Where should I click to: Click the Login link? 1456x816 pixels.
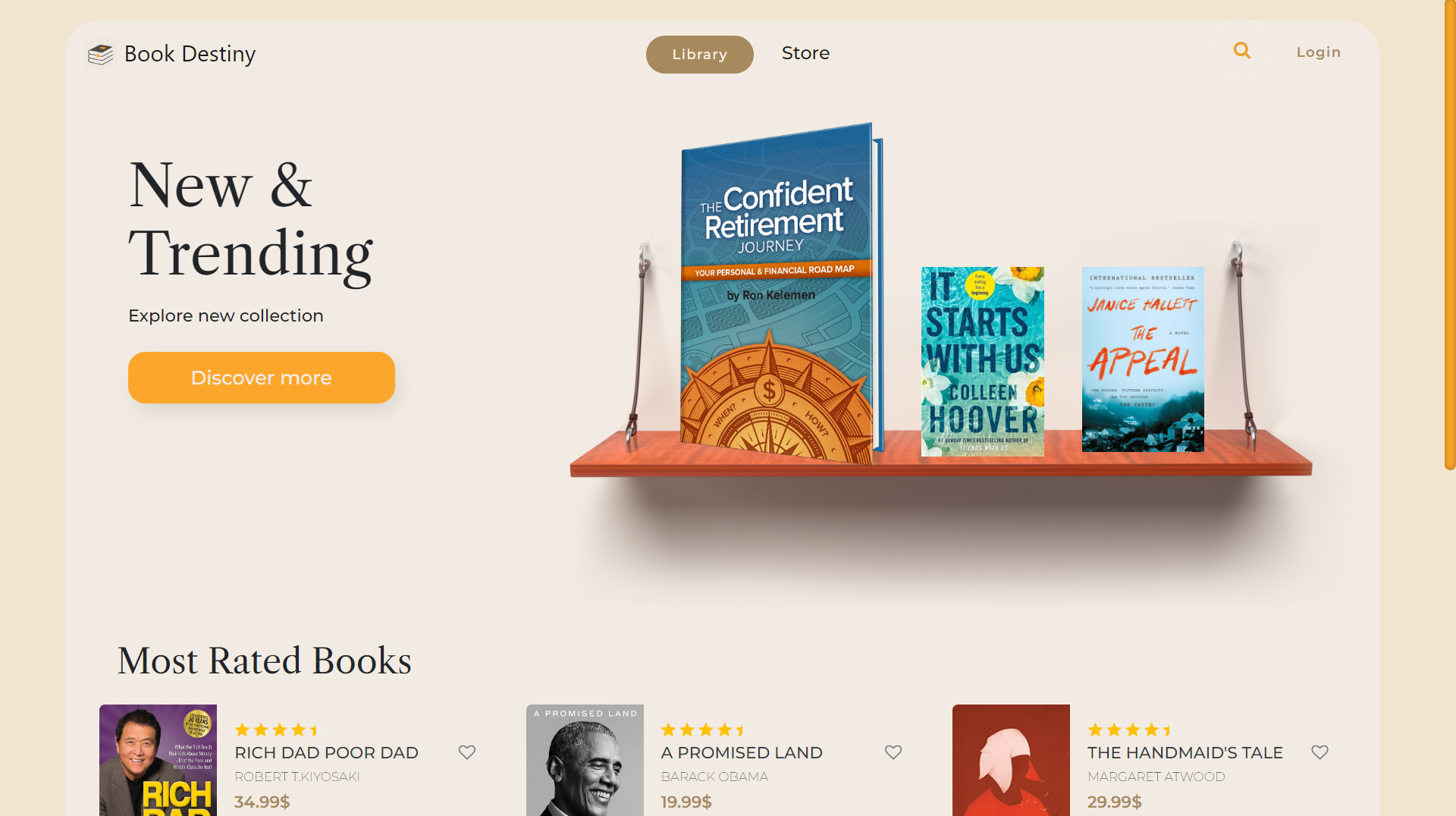[1318, 52]
